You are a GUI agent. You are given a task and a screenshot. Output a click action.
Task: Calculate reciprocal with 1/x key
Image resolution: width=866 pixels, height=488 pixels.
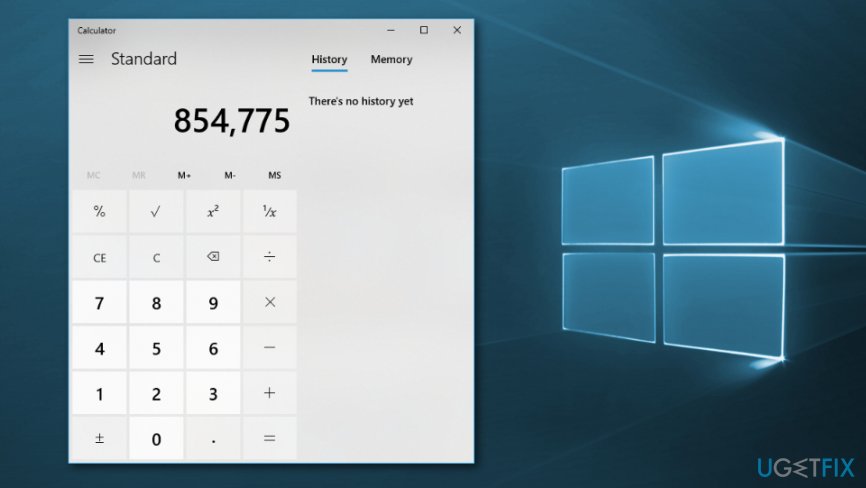click(x=270, y=211)
